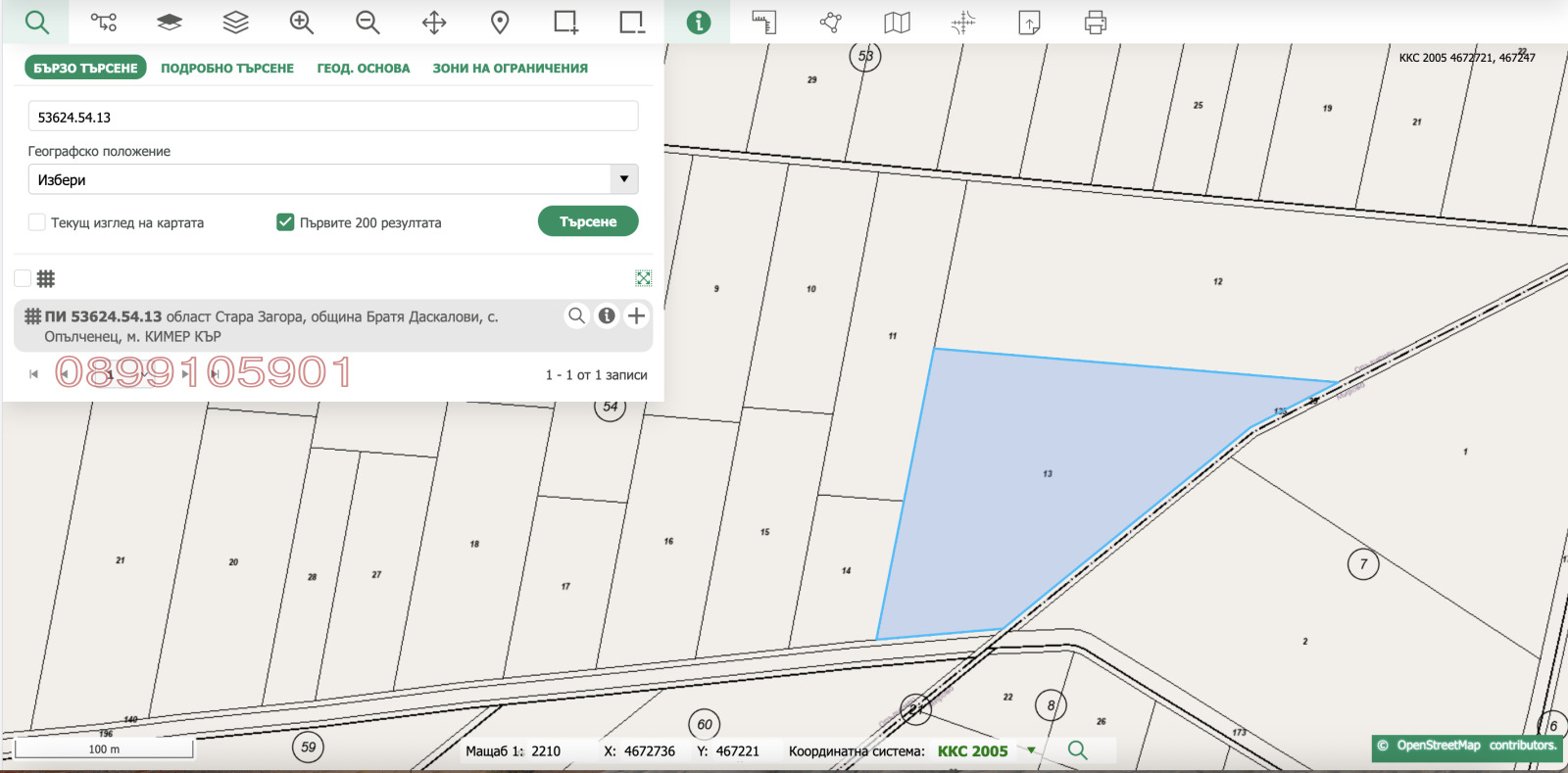Screen dimensions: 1568x773
Task: Uncheck 'Първите 200 резултата' option
Action: pyautogui.click(x=285, y=222)
